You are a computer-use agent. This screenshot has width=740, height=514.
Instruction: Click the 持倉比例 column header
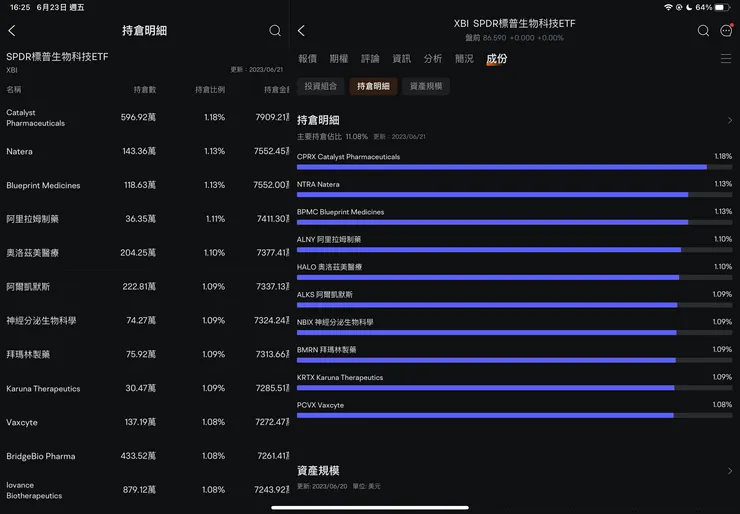click(210, 90)
